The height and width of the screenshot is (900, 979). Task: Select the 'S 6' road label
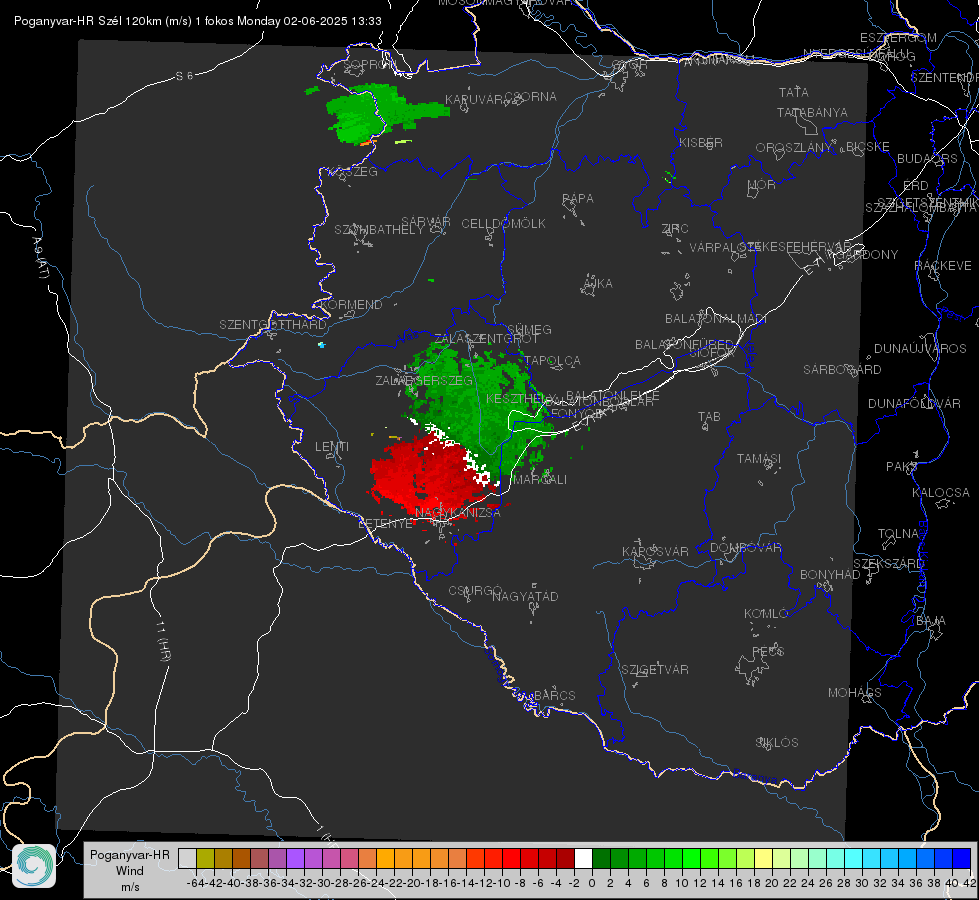pyautogui.click(x=184, y=76)
